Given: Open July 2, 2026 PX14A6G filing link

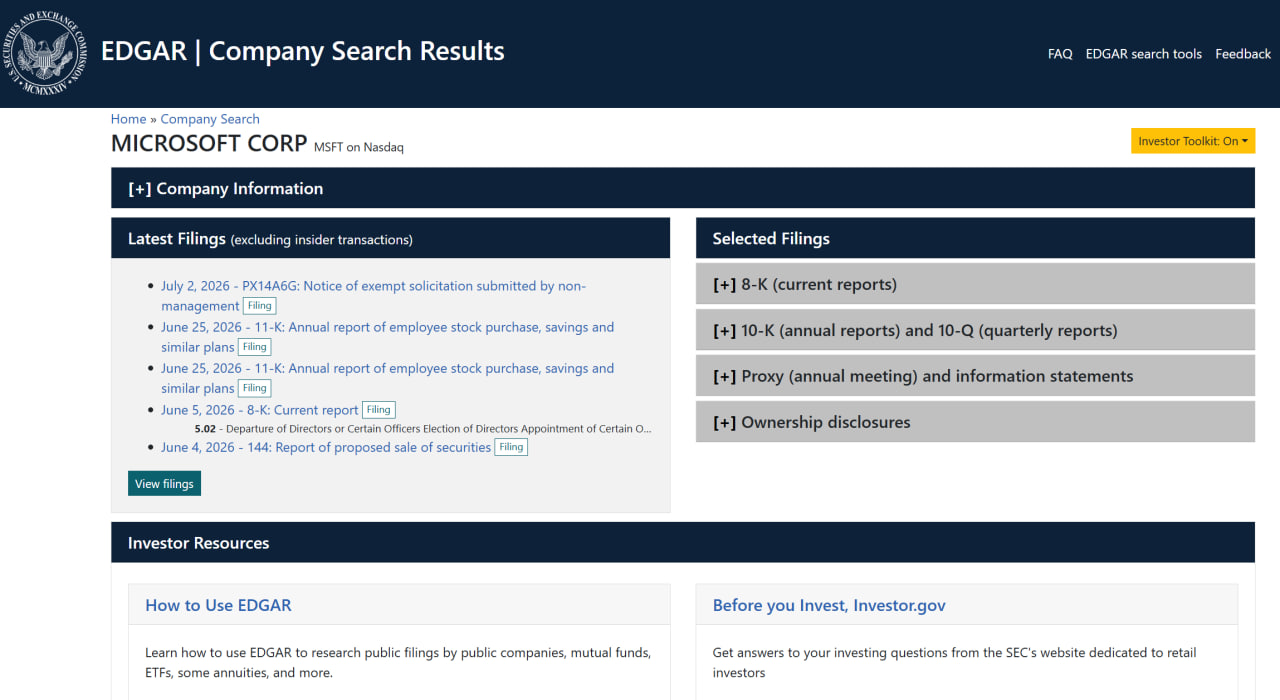Looking at the screenshot, I should click(373, 296).
